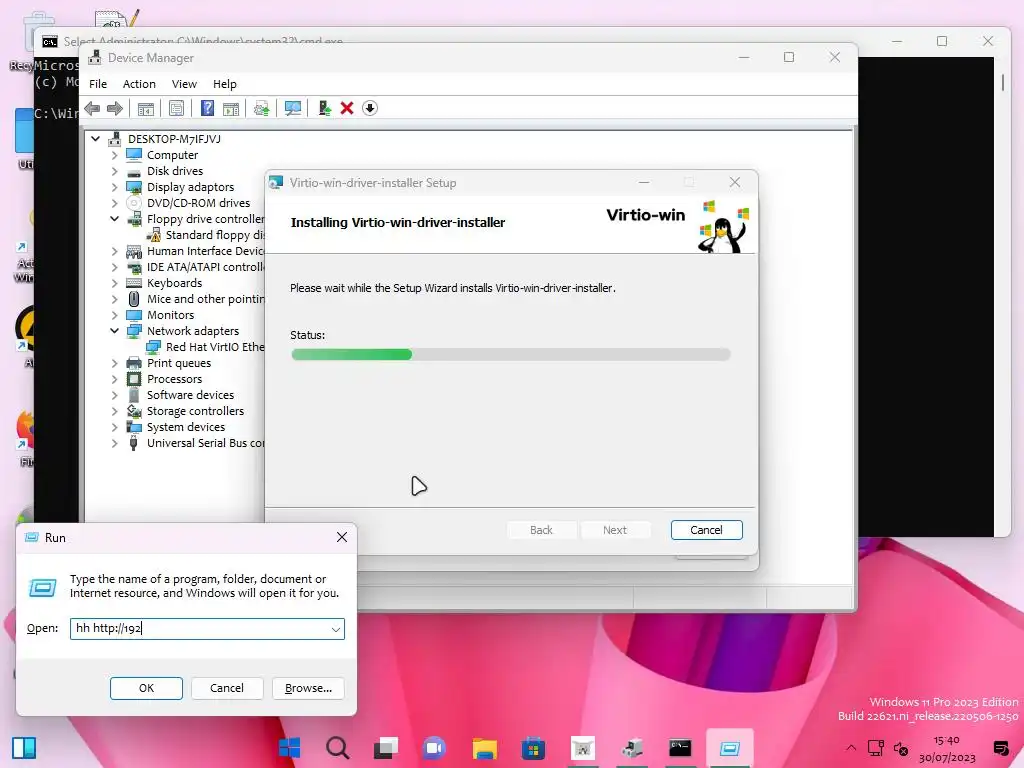Screen dimensions: 1024x768
Task: Switch to the Run dialog taskbar icon
Action: point(729,748)
